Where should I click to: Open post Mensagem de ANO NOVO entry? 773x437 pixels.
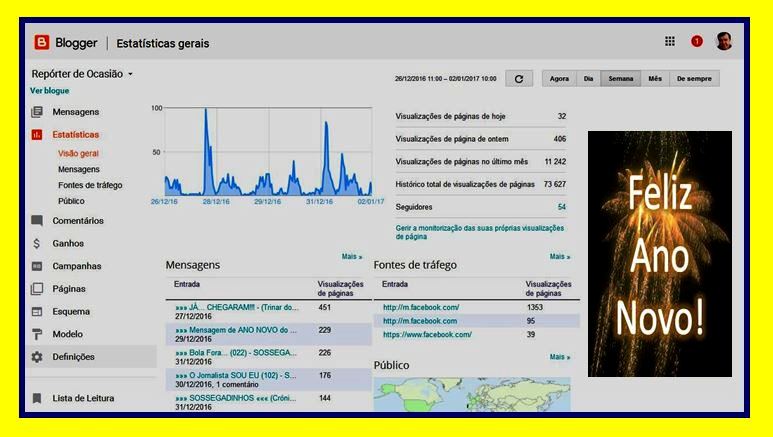point(236,330)
